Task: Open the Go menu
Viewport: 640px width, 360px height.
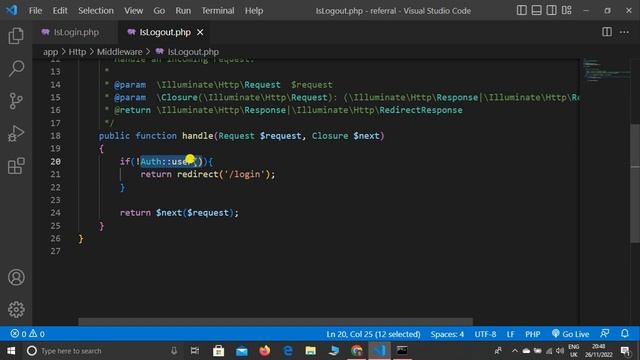Action: pyautogui.click(x=159, y=11)
